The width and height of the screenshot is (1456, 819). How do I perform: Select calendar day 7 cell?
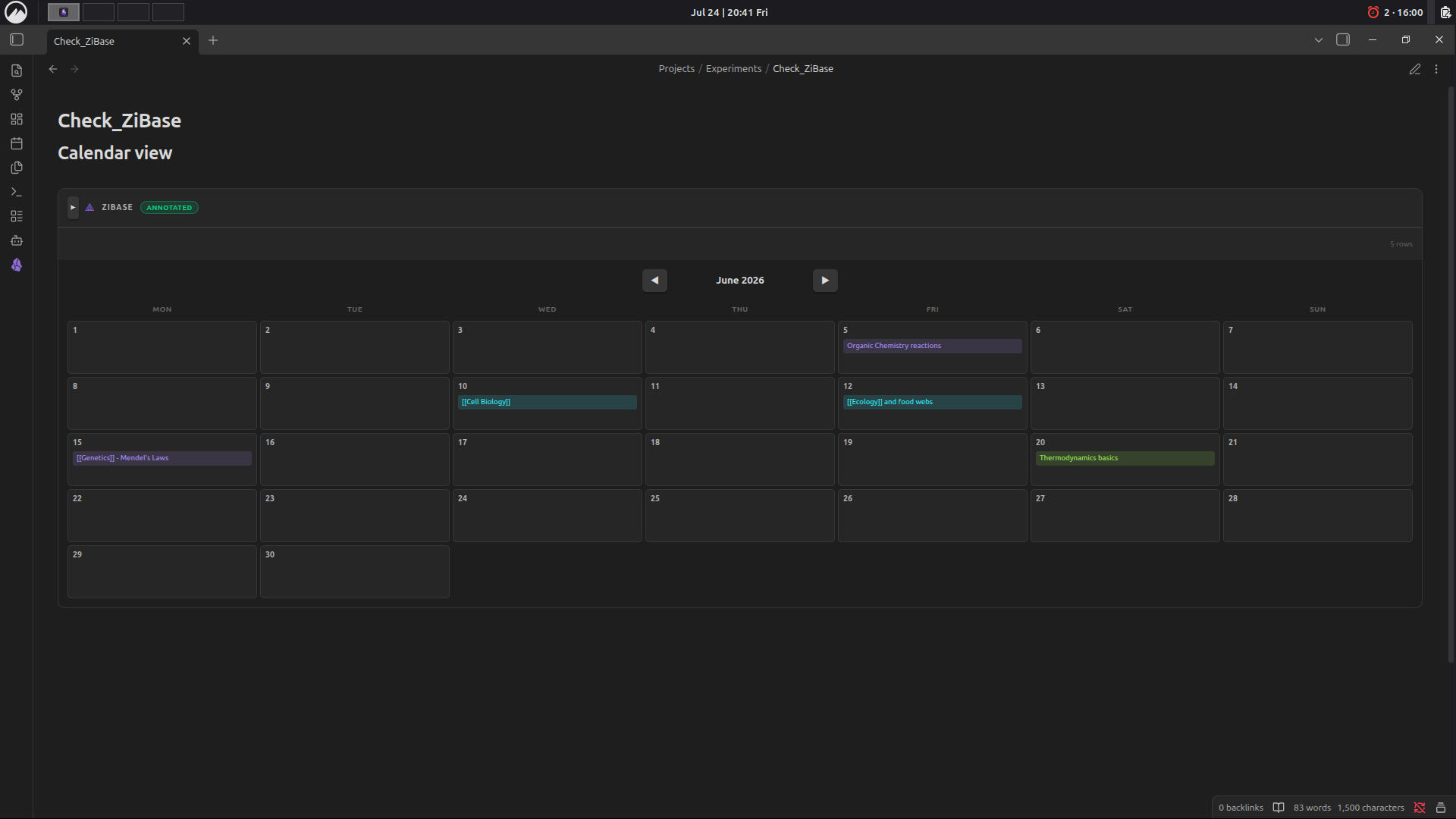click(x=1317, y=347)
